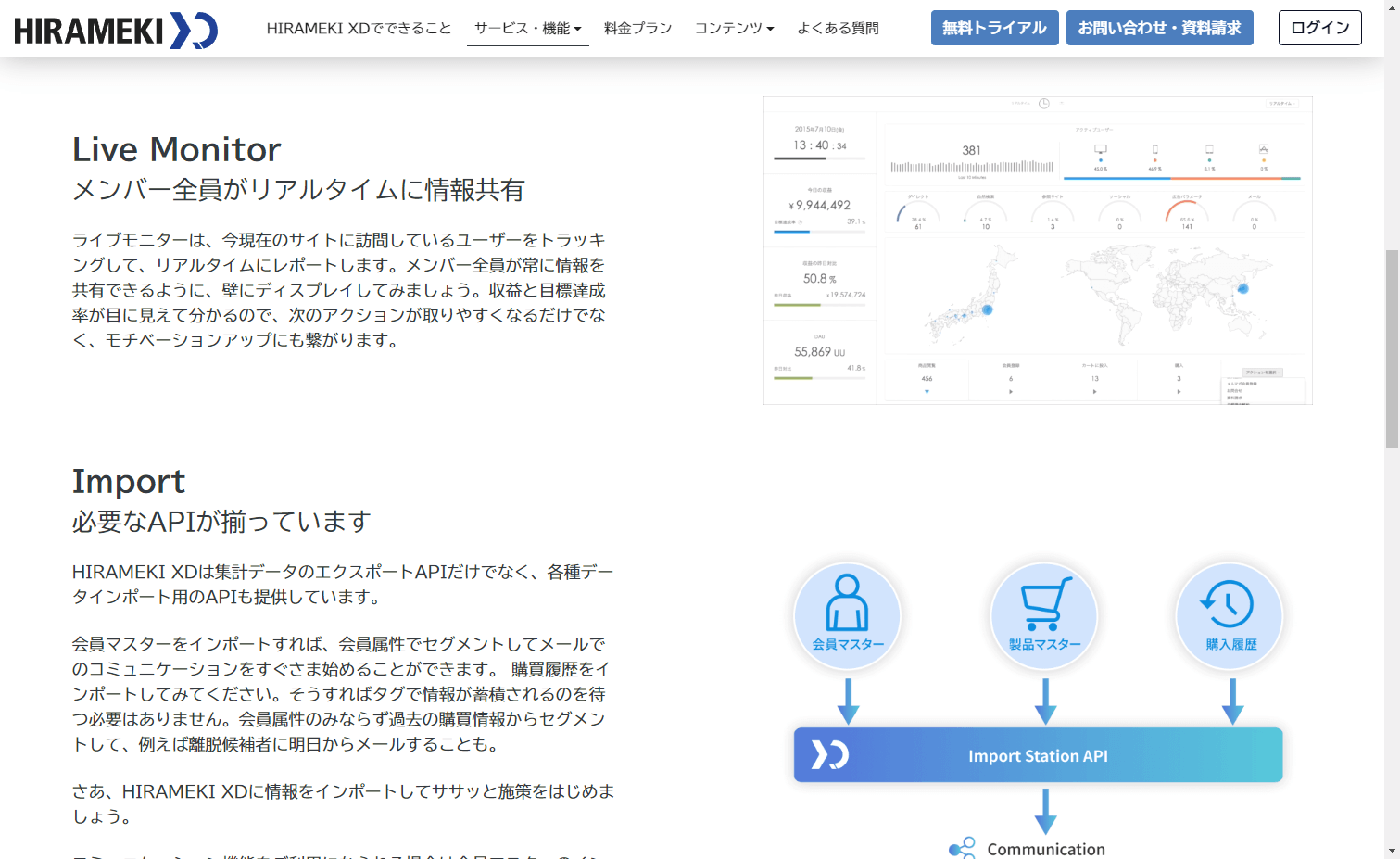
Task: Click the 購入履歴 history clock icon
Action: [1228, 605]
